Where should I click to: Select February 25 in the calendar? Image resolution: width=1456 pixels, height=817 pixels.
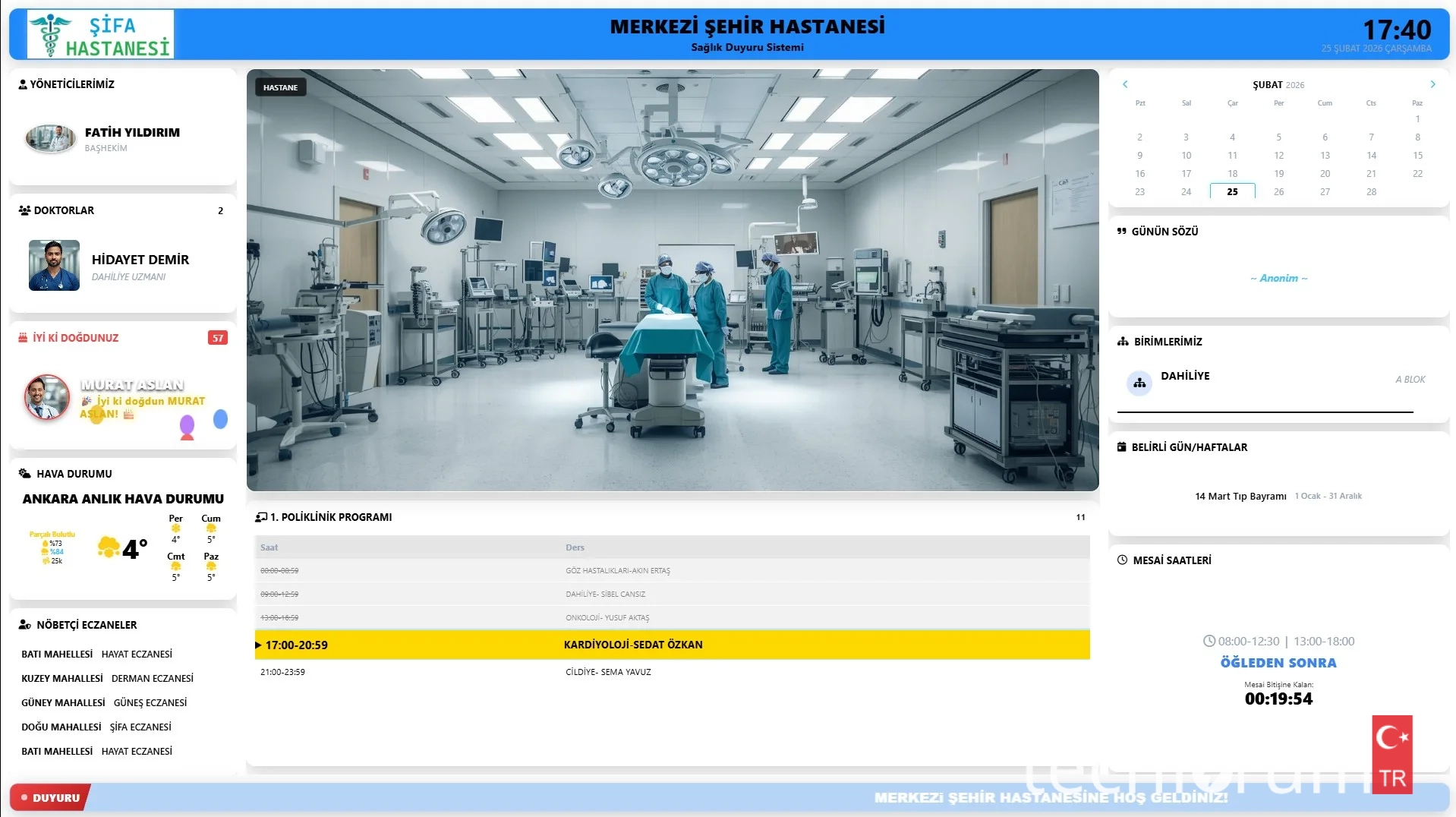click(1232, 192)
